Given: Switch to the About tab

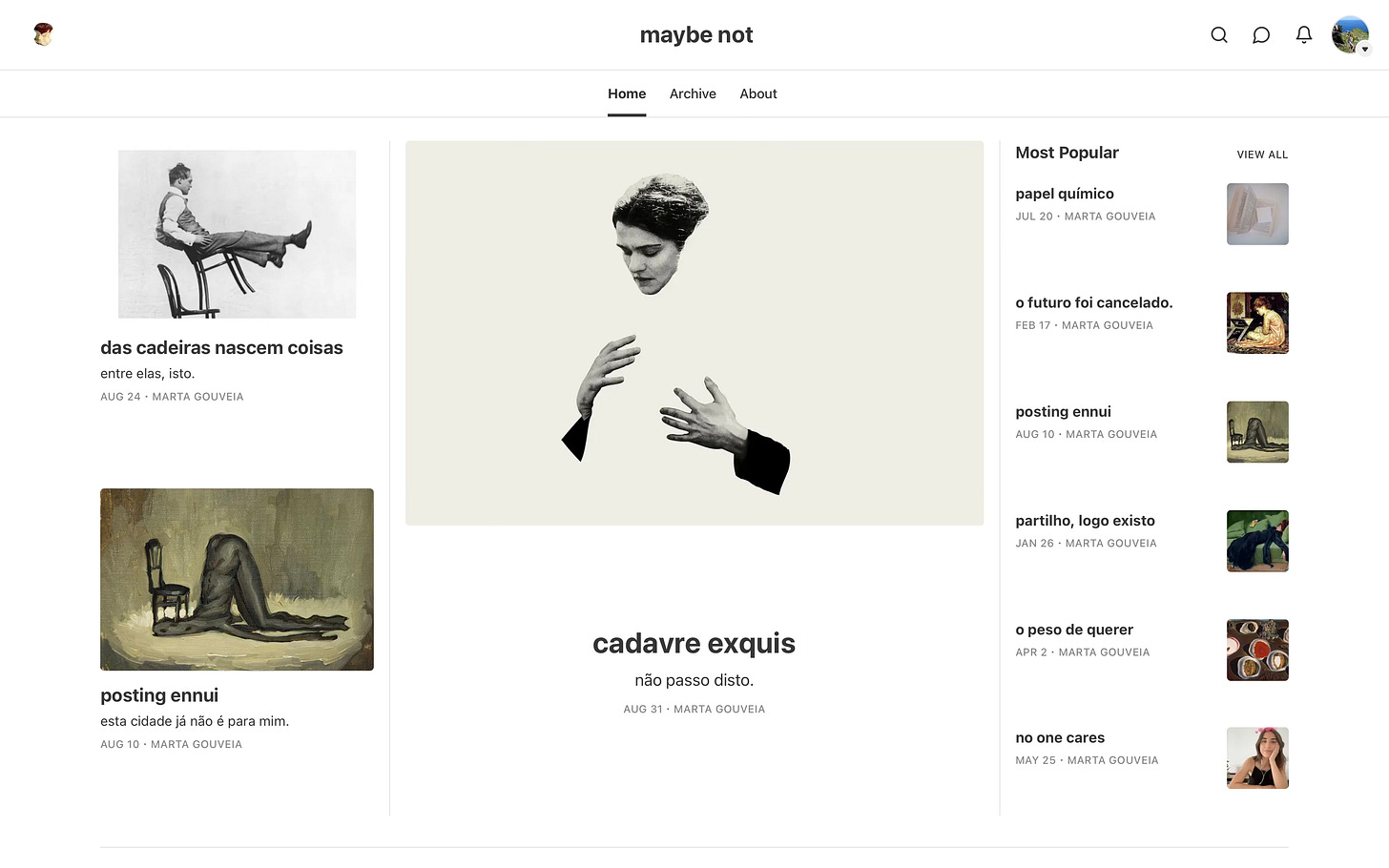Looking at the screenshot, I should click(x=758, y=93).
